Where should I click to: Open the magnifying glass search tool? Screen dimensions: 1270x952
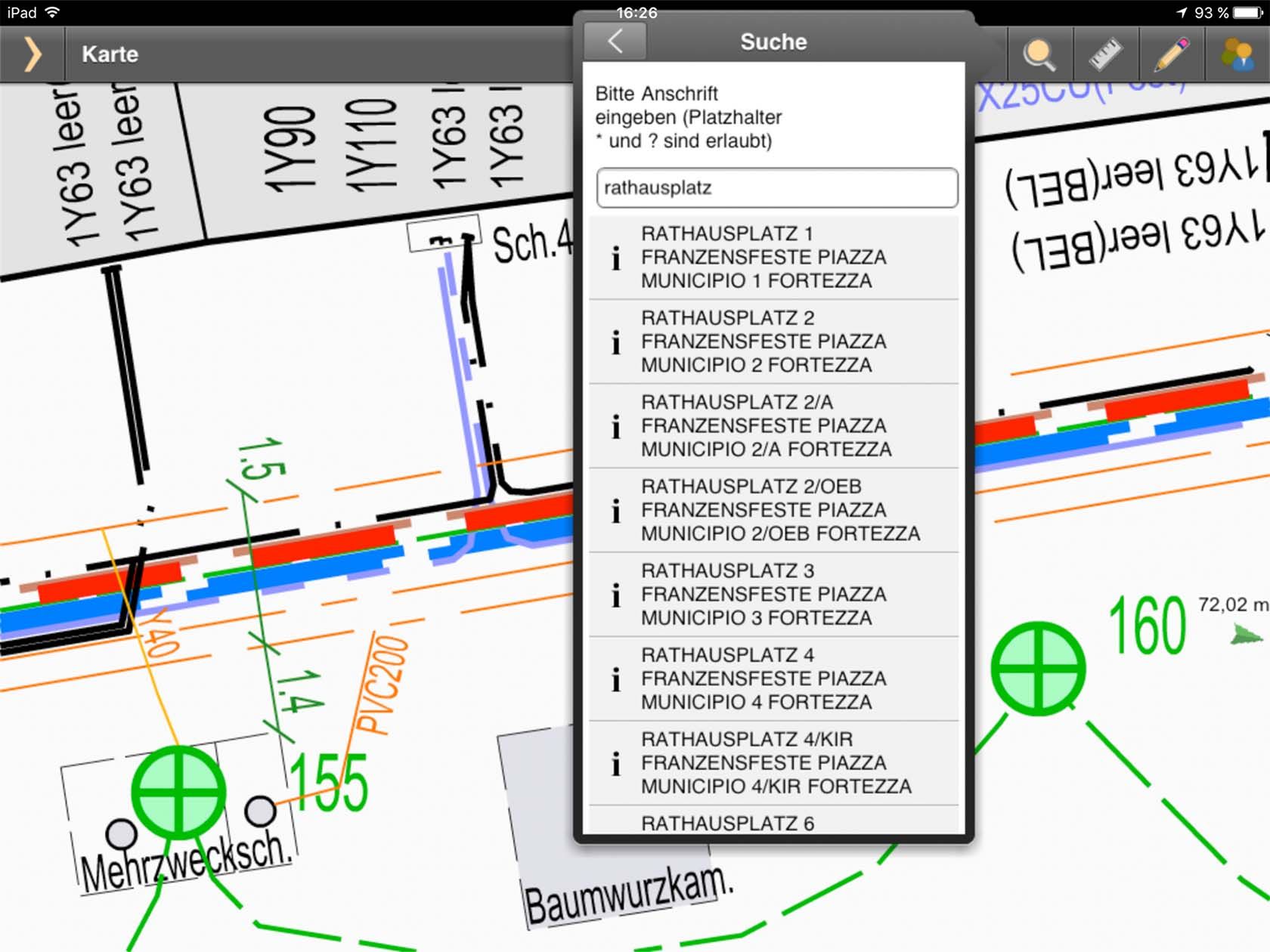coord(1039,54)
